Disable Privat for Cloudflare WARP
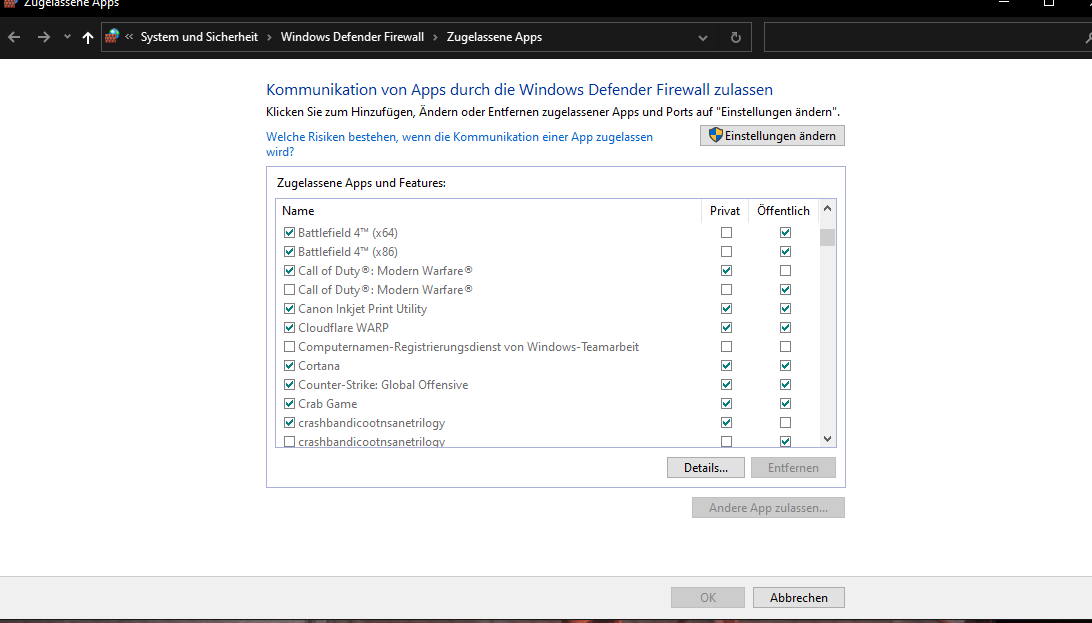1092x623 pixels. 726,327
